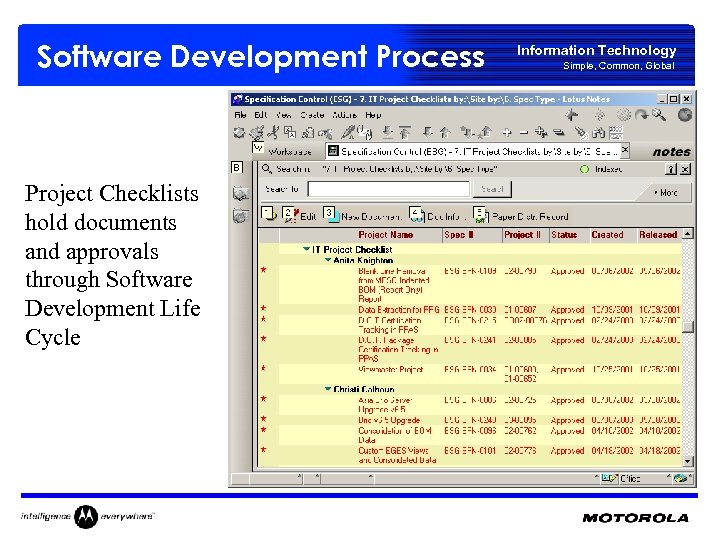Select the Viewmaster Project row
Screen dimensions: 720x540
(x=470, y=373)
